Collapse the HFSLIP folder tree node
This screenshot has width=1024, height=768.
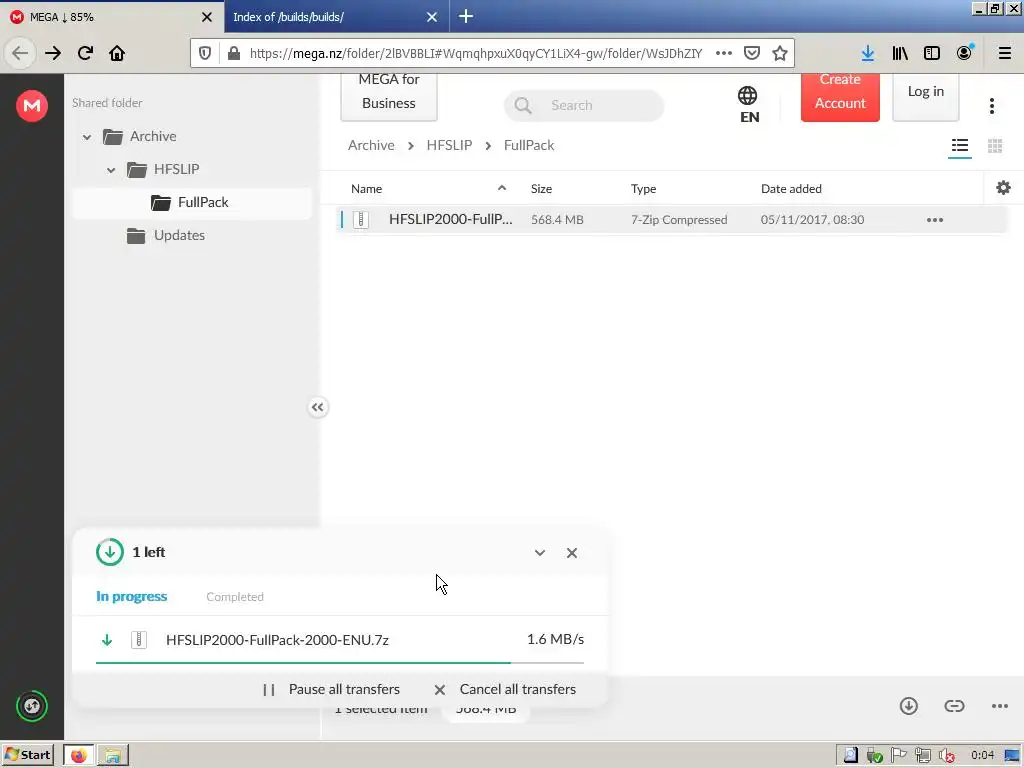[x=111, y=170]
